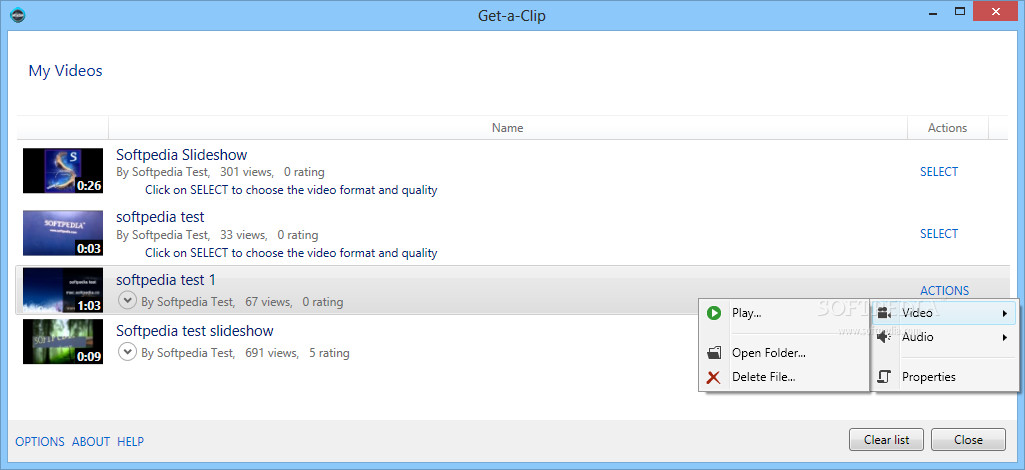Click the Softpedia test slideshow thumbnail showing 0:09
This screenshot has height=470, width=1025.
point(63,341)
